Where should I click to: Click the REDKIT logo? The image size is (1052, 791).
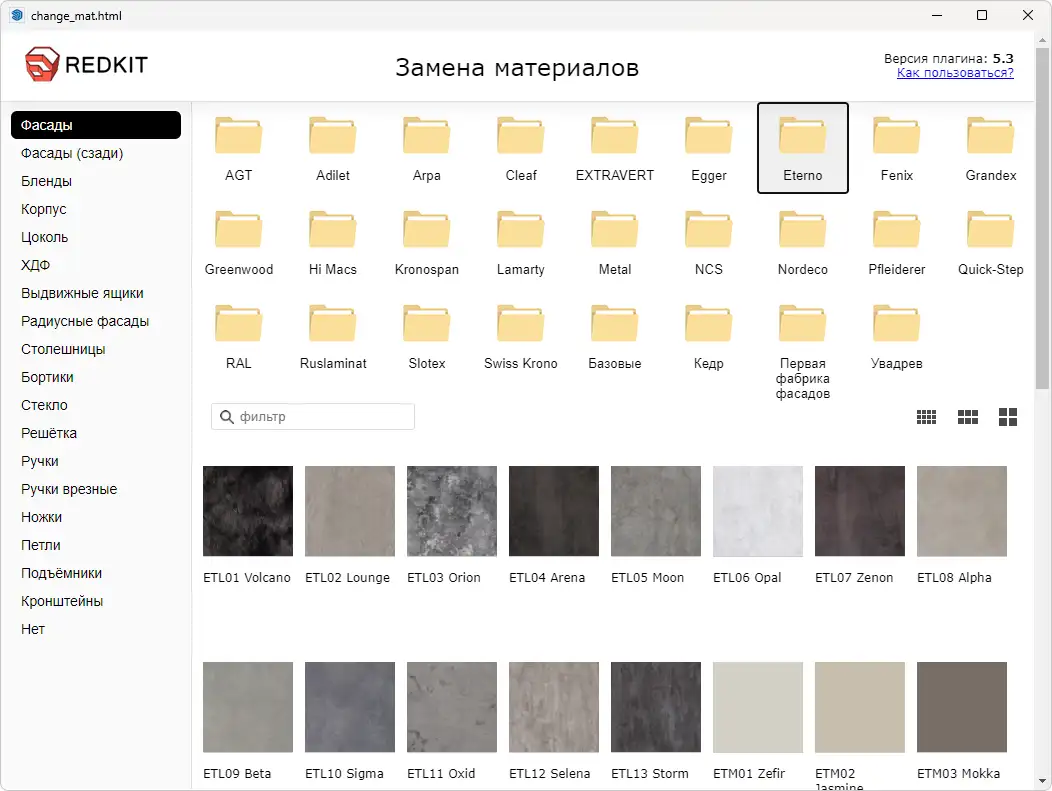pos(88,63)
